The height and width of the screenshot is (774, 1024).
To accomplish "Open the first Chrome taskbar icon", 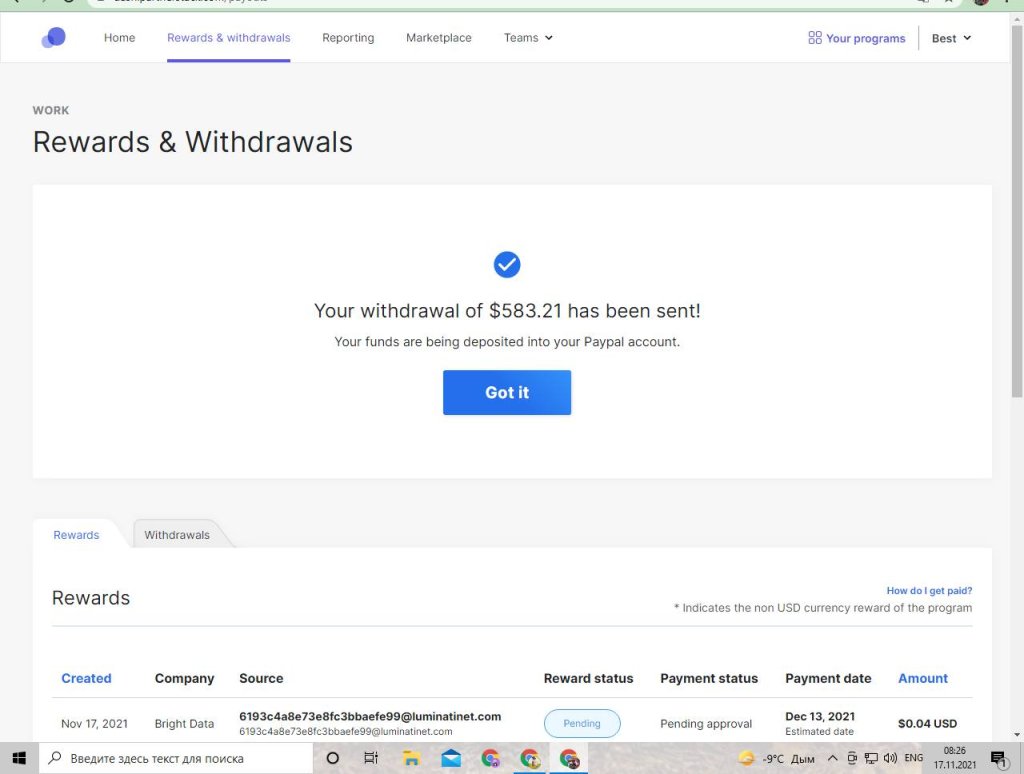I will [x=490, y=758].
